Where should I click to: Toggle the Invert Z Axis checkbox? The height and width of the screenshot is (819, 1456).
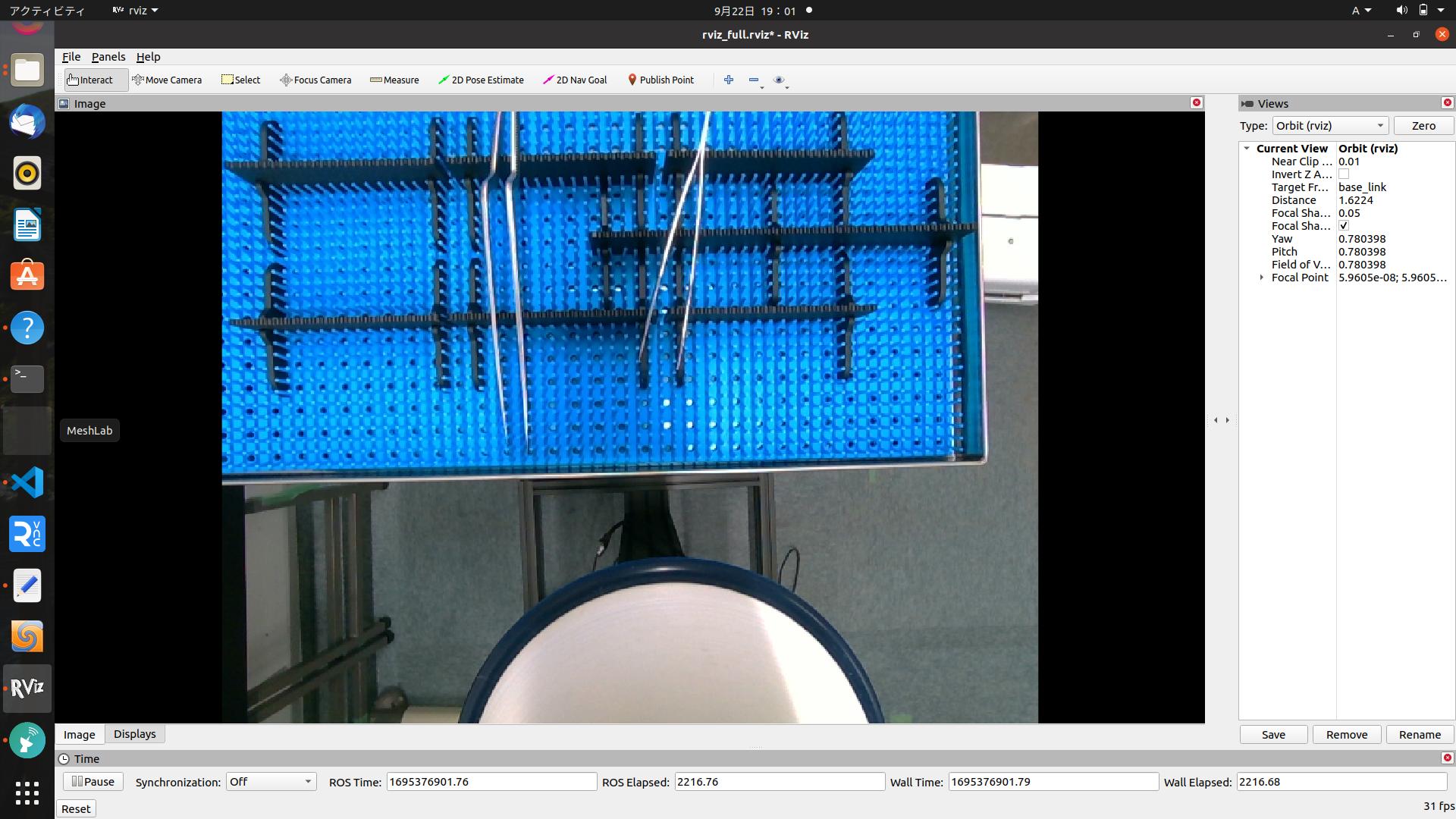[1344, 174]
